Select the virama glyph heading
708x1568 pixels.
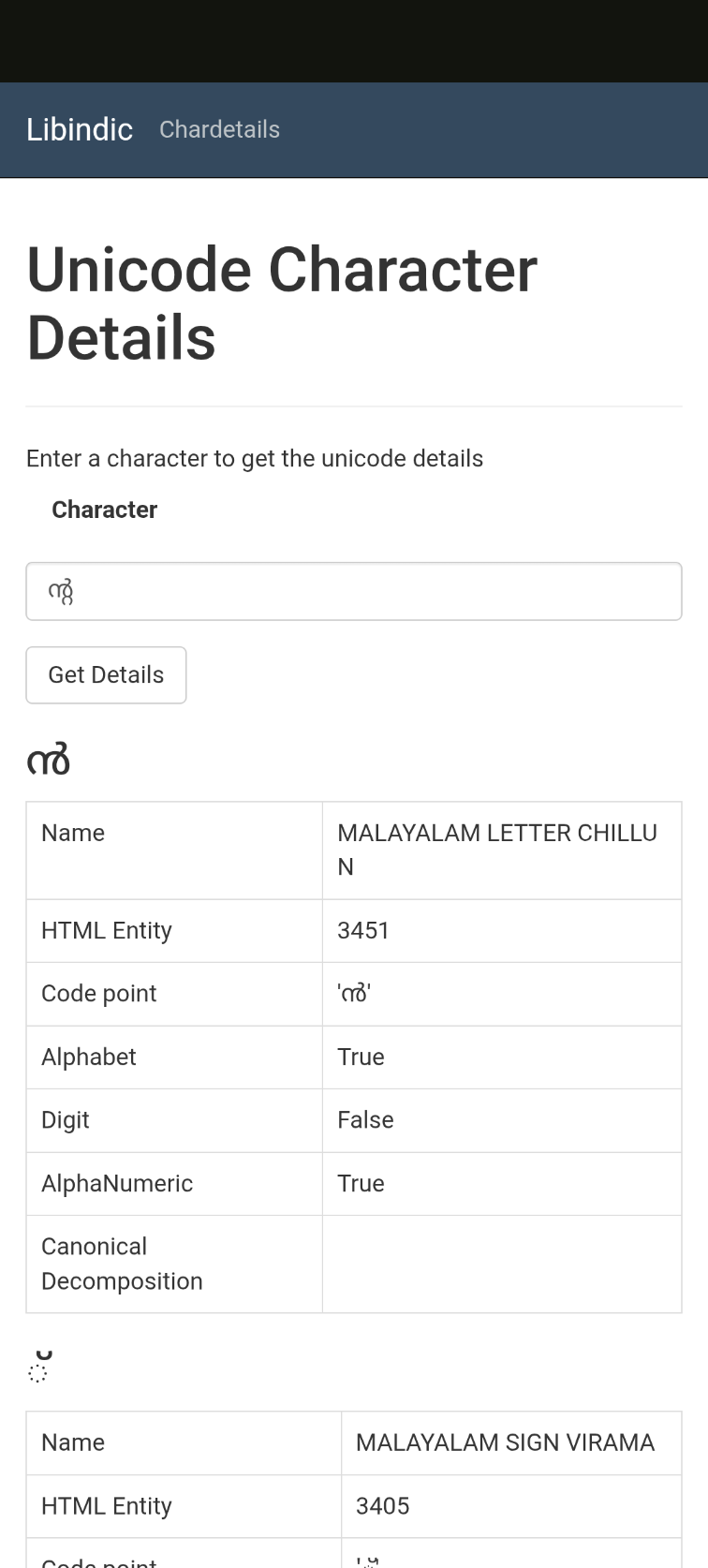[38, 1368]
